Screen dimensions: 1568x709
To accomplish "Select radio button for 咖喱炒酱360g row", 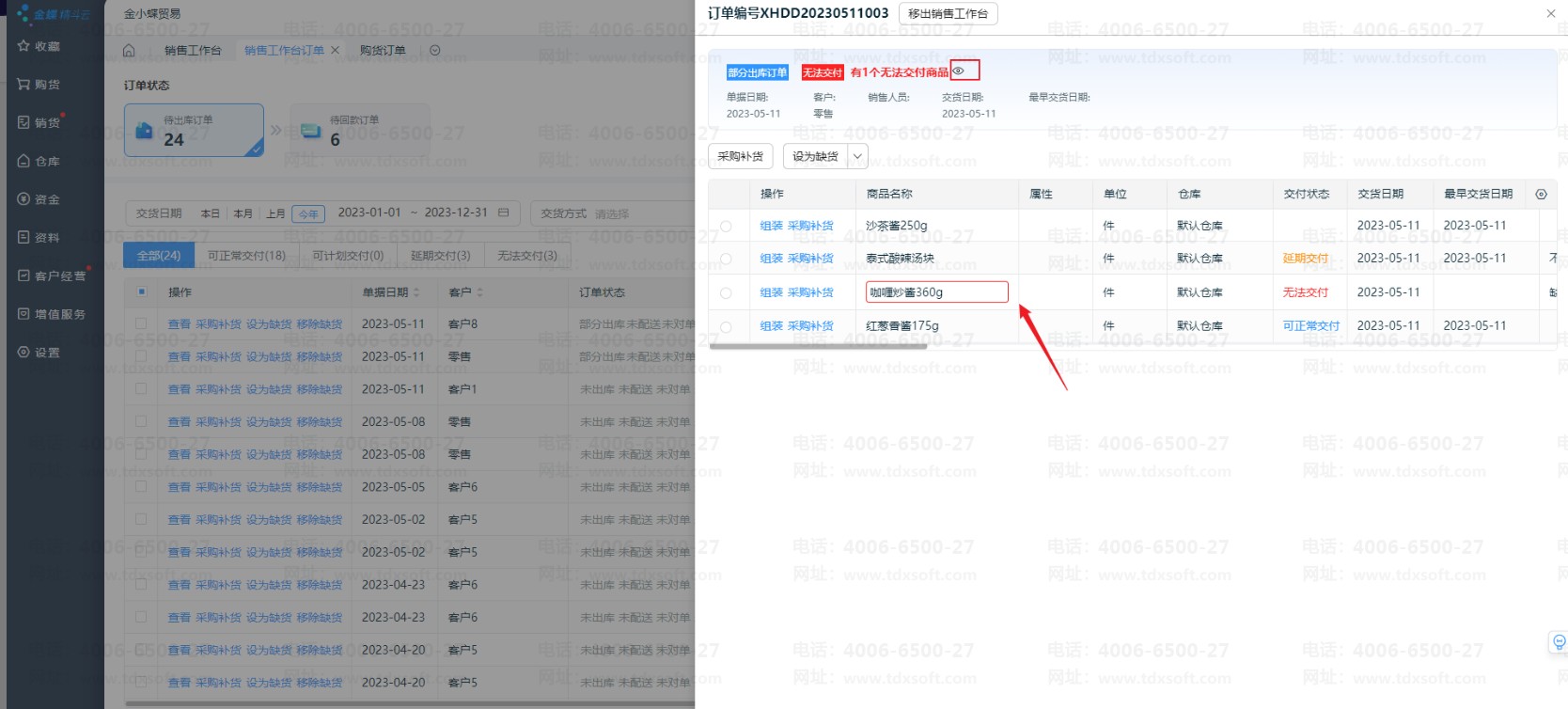I will pyautogui.click(x=726, y=293).
